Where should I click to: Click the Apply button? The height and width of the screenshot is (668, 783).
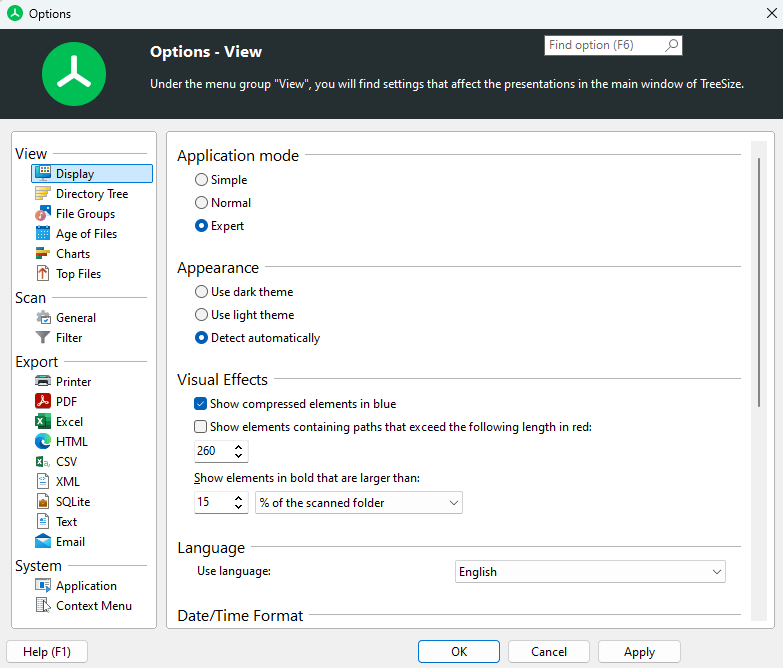(639, 652)
